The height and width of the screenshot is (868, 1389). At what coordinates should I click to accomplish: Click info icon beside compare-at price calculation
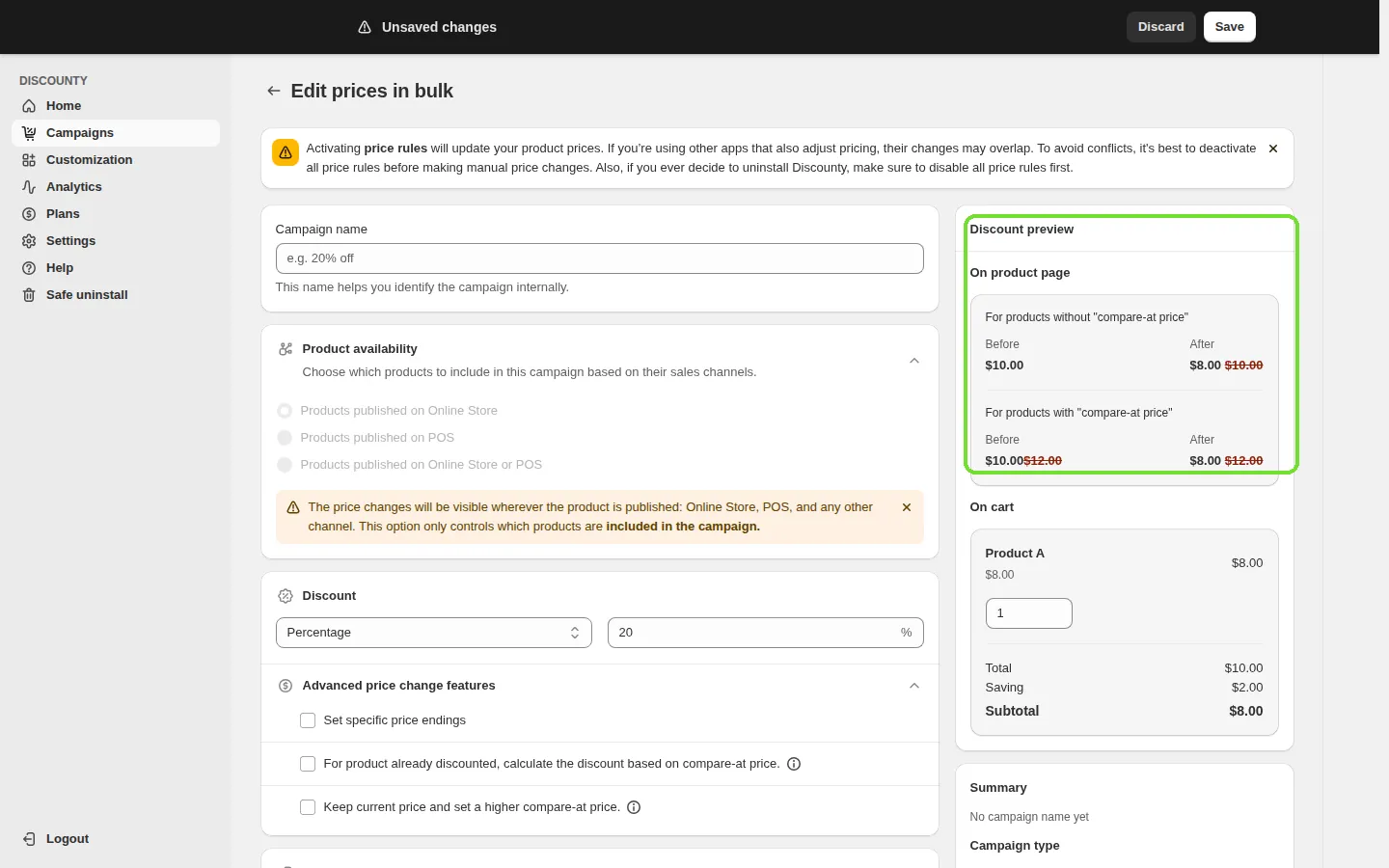(794, 764)
